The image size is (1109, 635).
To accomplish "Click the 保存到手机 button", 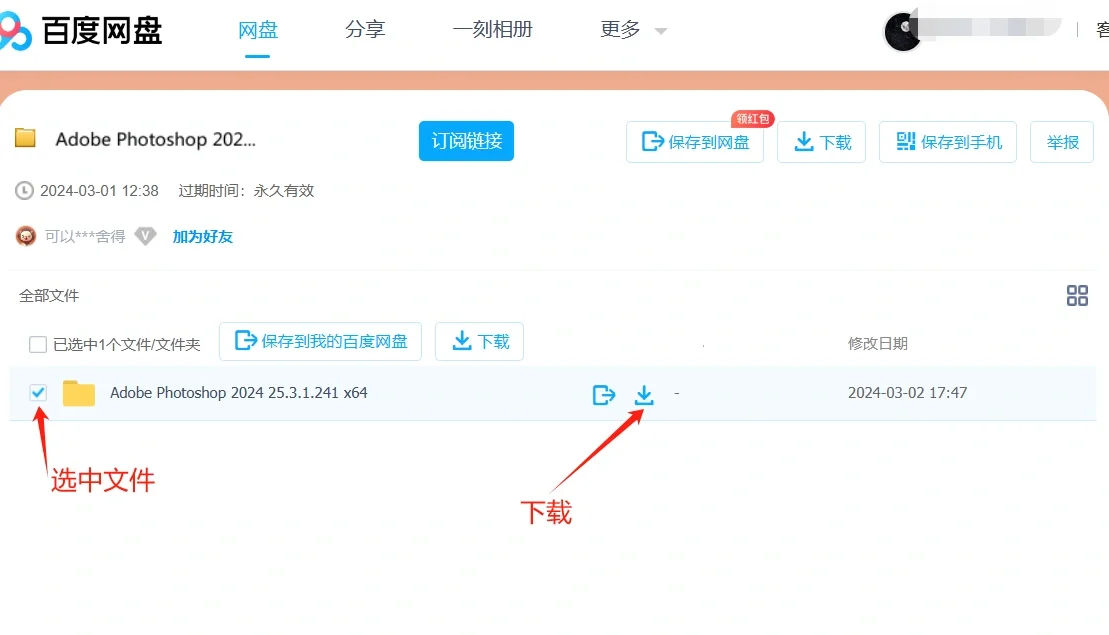I will coord(947,141).
